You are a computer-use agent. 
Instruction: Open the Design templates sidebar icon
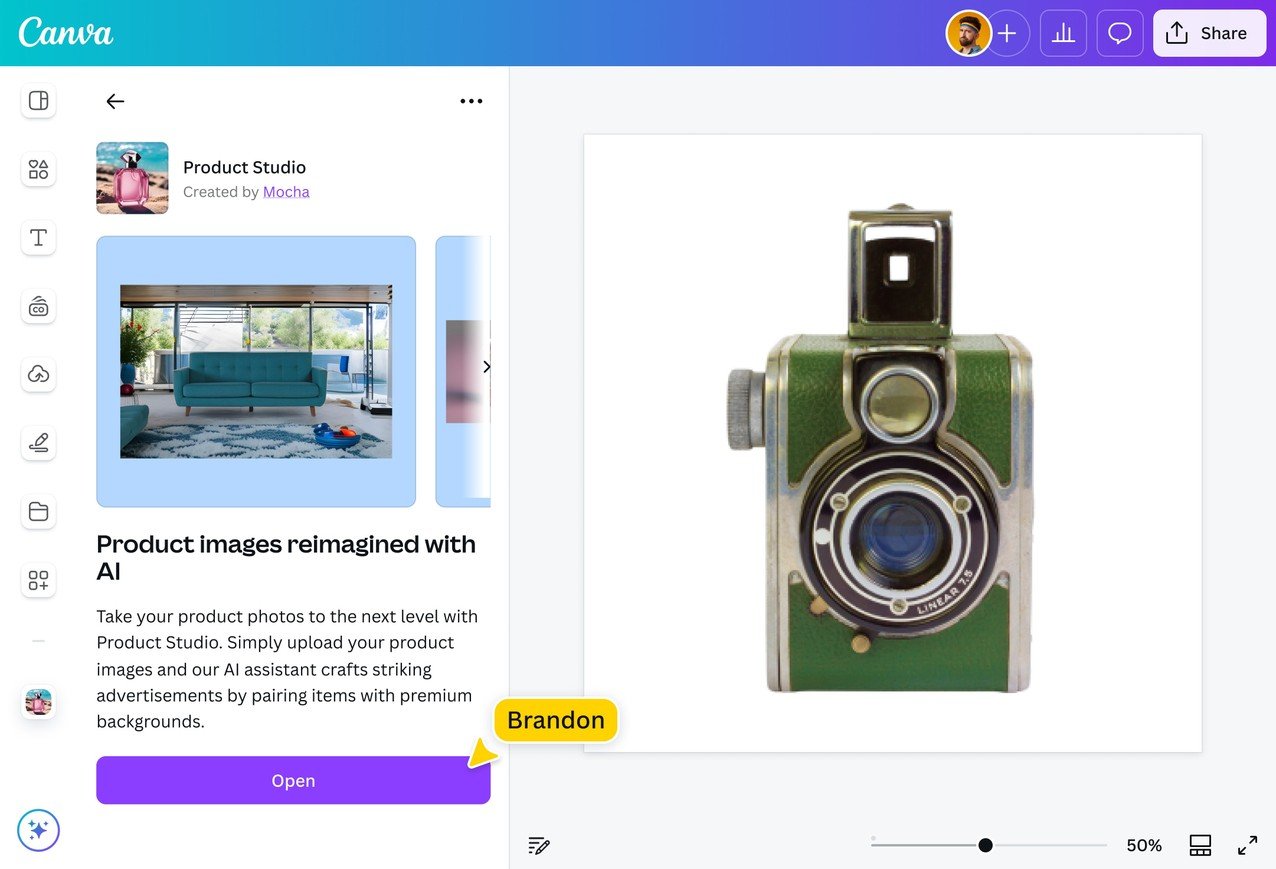[38, 101]
